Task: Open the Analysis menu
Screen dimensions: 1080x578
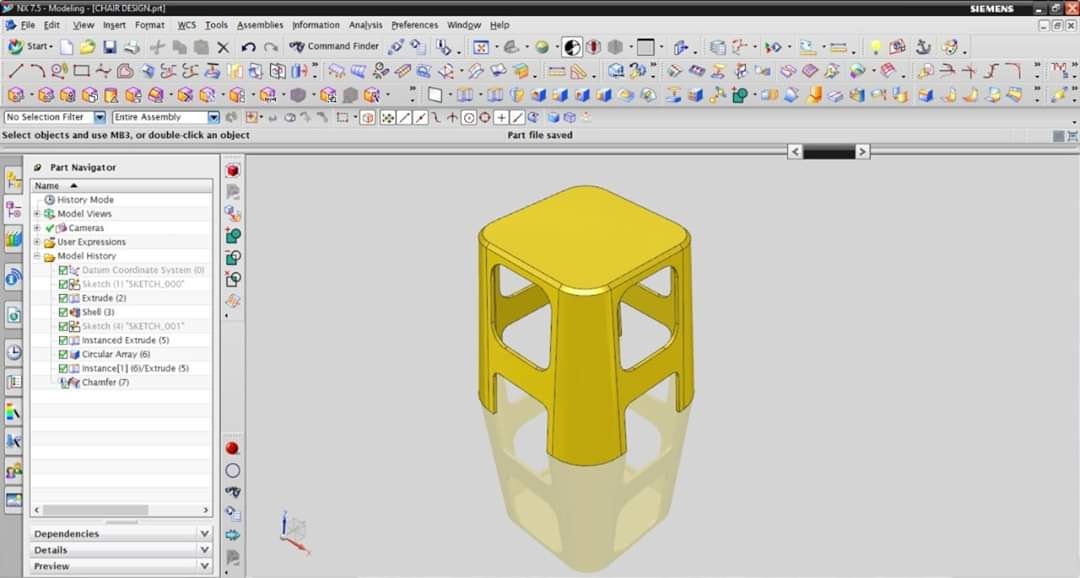Action: pos(365,25)
